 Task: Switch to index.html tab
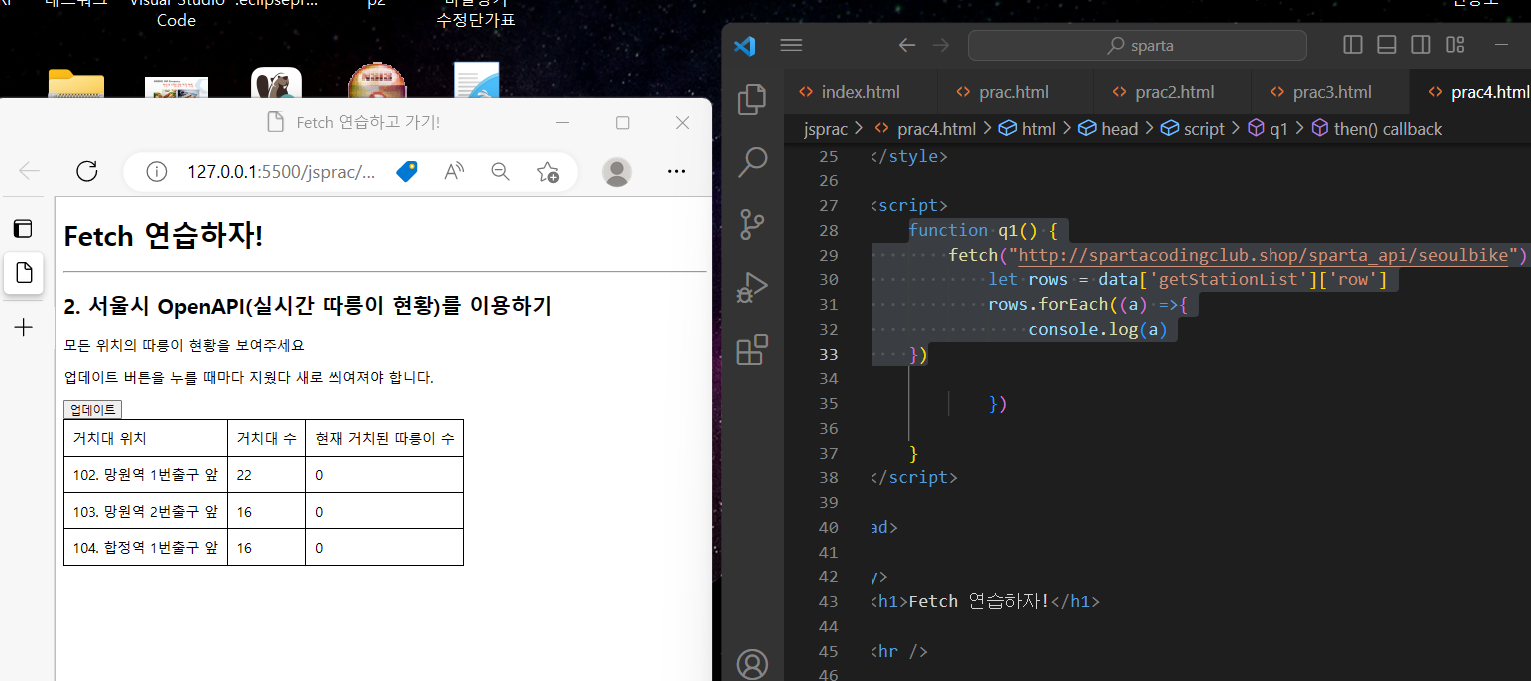[x=860, y=92]
